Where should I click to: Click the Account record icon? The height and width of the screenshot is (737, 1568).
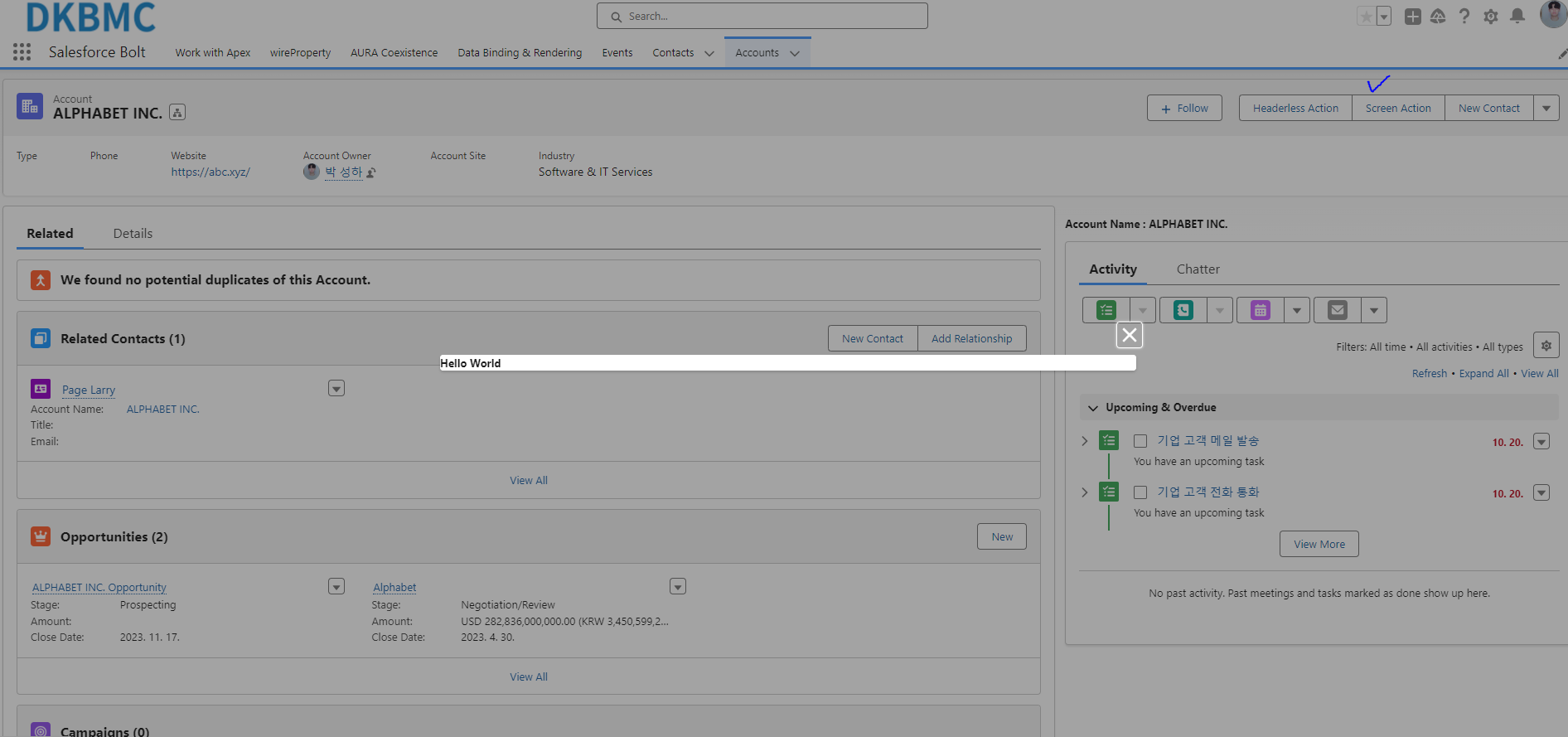30,106
